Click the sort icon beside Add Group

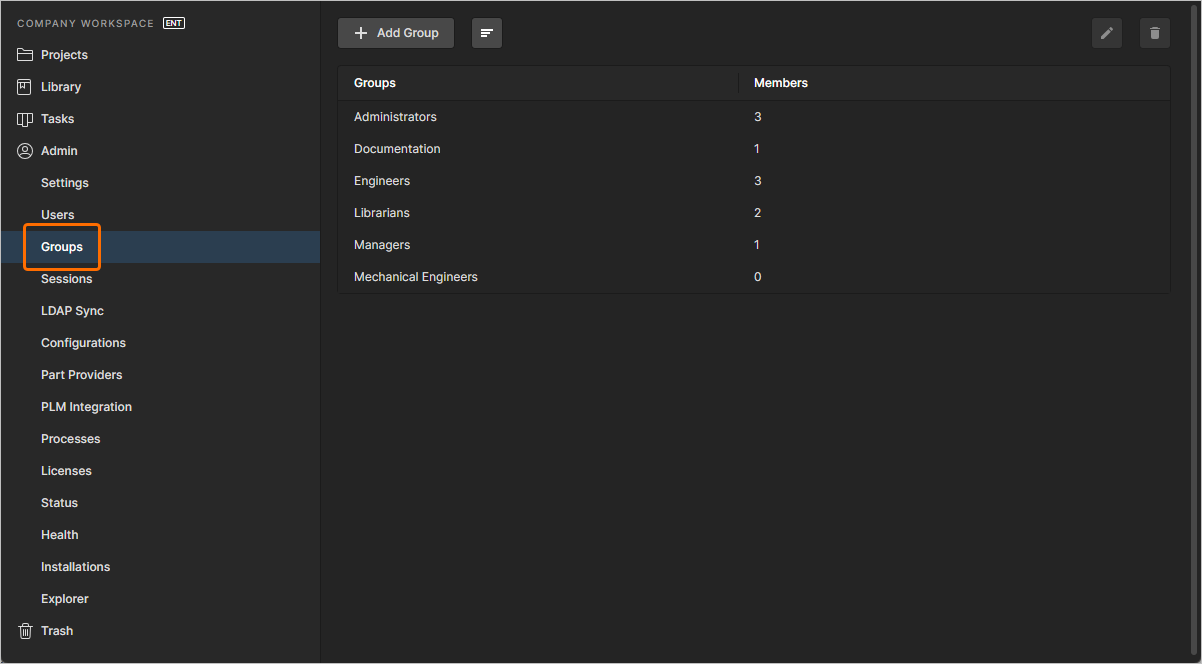487,32
